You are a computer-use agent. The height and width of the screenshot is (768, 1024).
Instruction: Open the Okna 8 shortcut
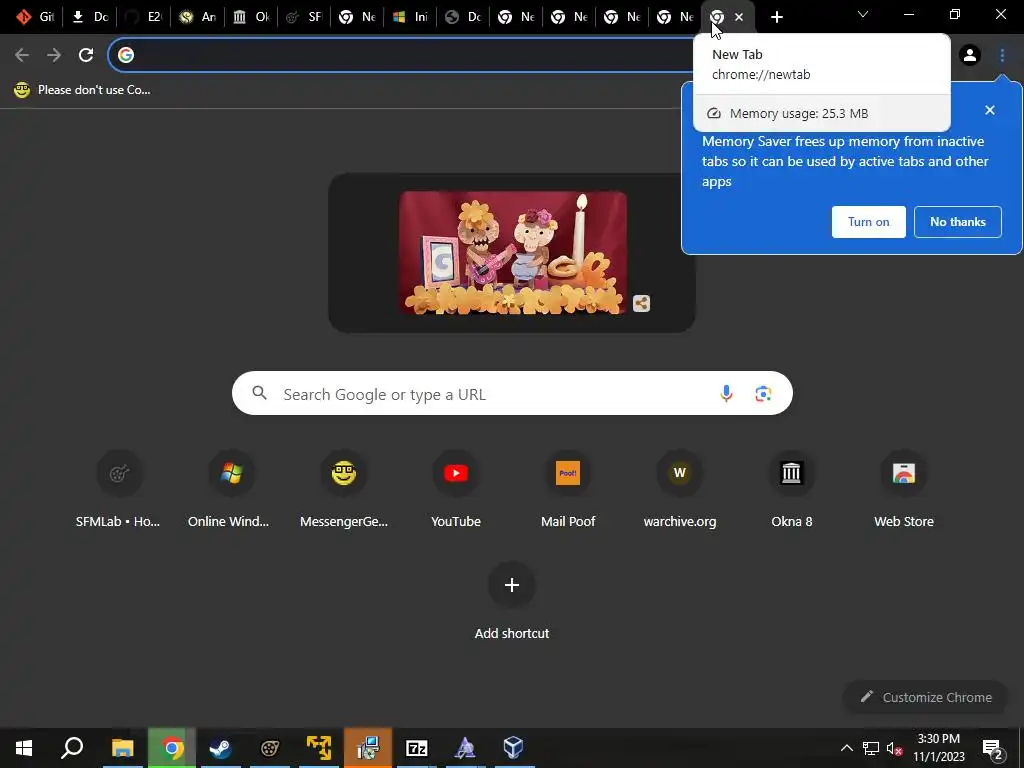click(x=792, y=490)
